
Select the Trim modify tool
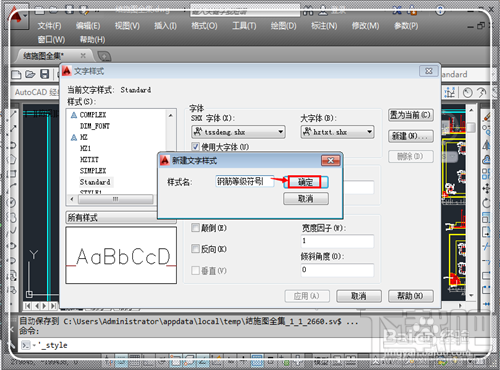[x=486, y=246]
